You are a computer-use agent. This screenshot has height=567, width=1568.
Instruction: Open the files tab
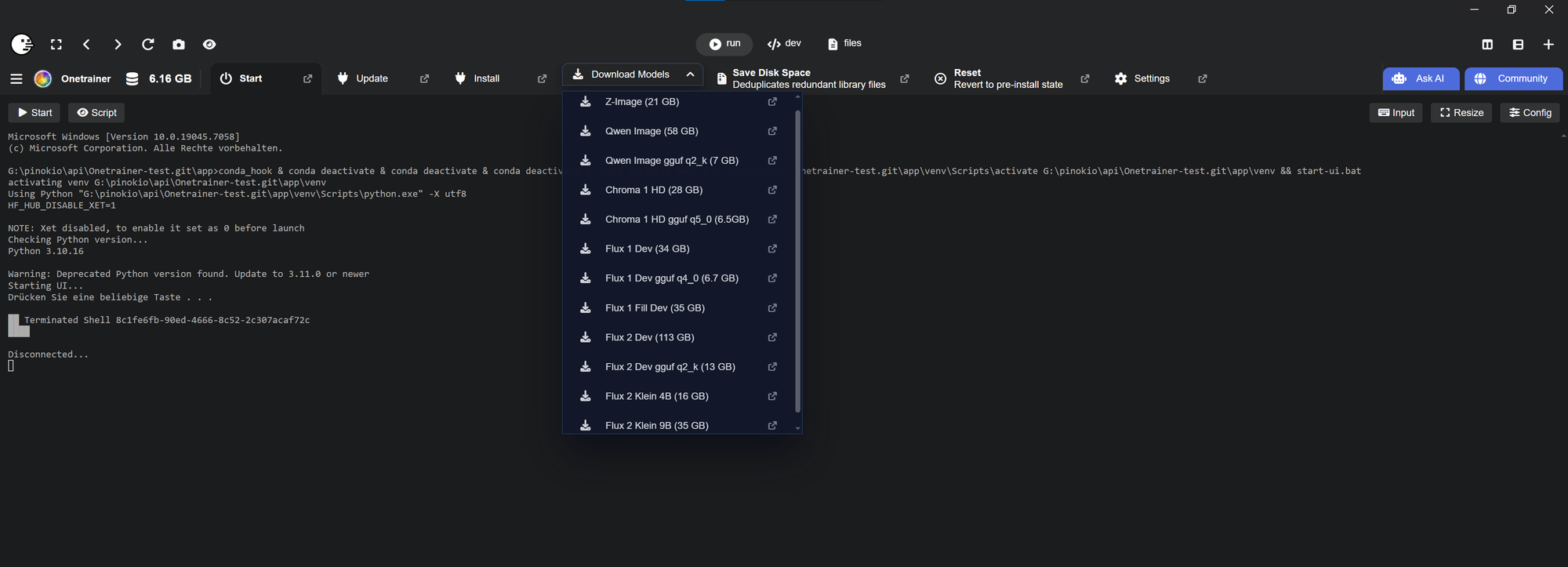coord(844,44)
